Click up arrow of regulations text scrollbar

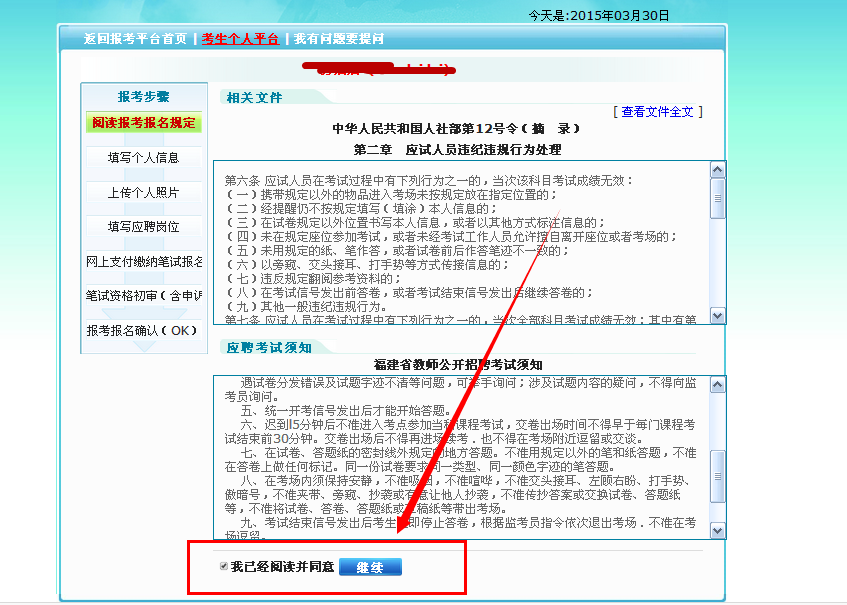point(718,170)
